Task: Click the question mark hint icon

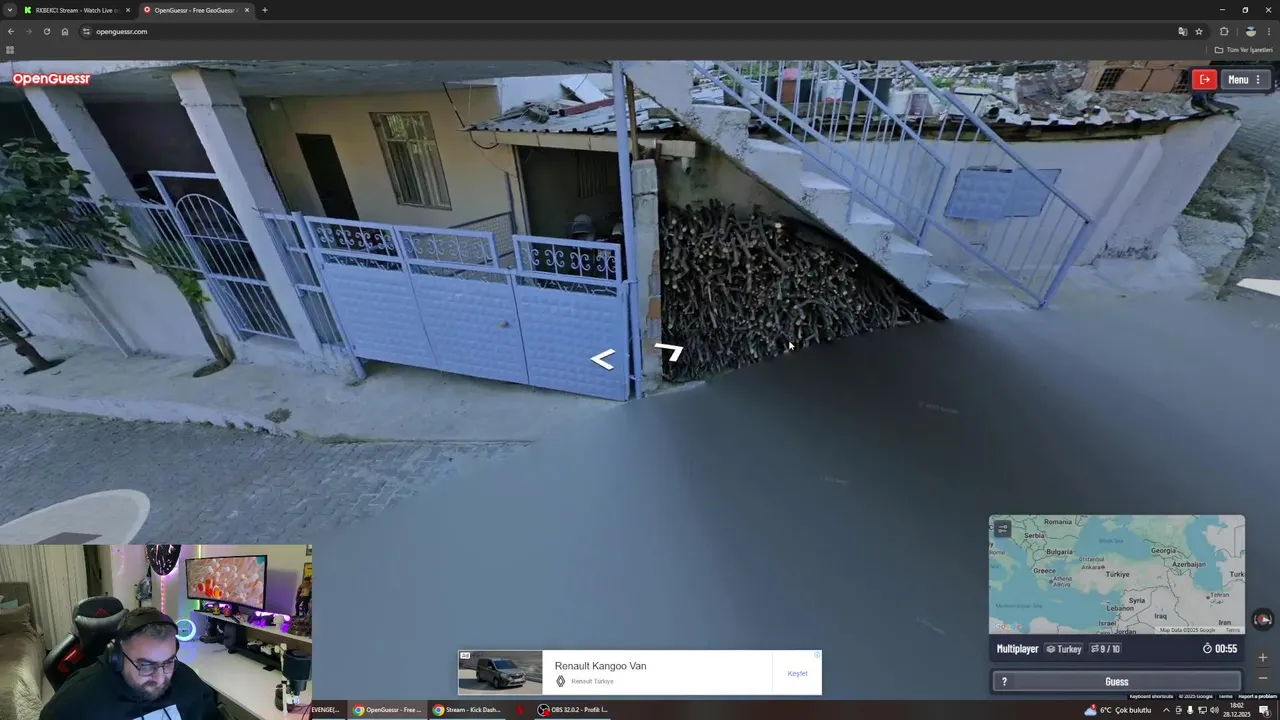Action: tap(1004, 682)
